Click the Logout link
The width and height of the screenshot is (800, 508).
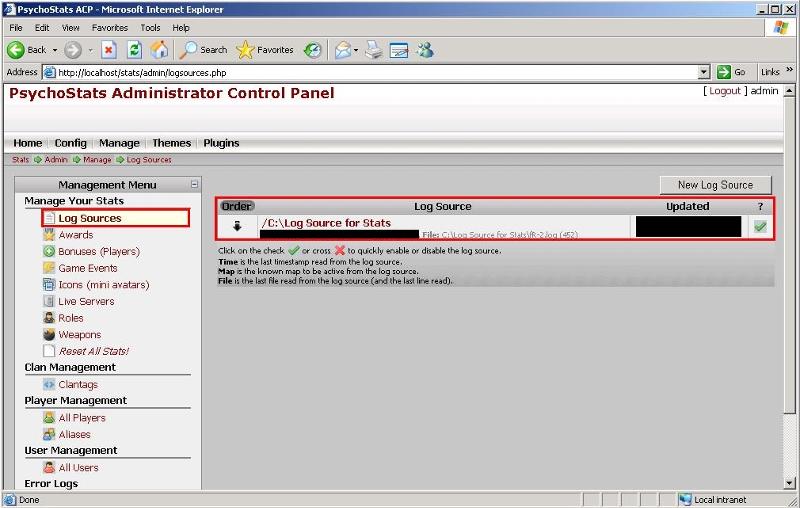click(724, 91)
